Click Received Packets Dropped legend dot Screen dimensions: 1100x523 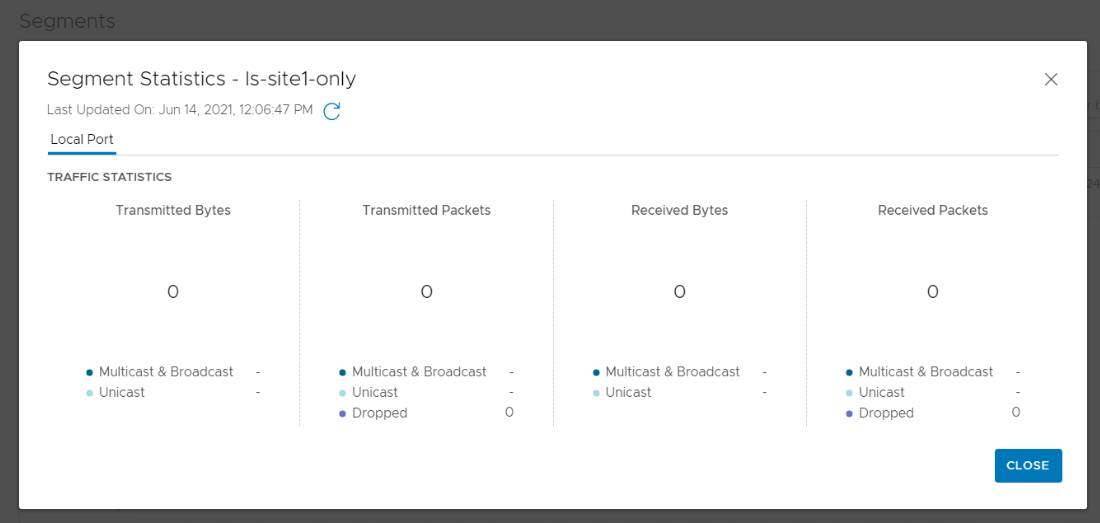coord(849,414)
